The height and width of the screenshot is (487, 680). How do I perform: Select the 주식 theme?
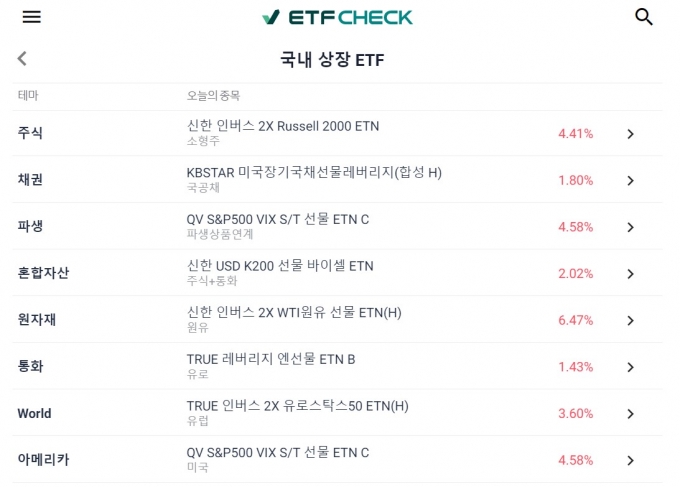(30, 133)
